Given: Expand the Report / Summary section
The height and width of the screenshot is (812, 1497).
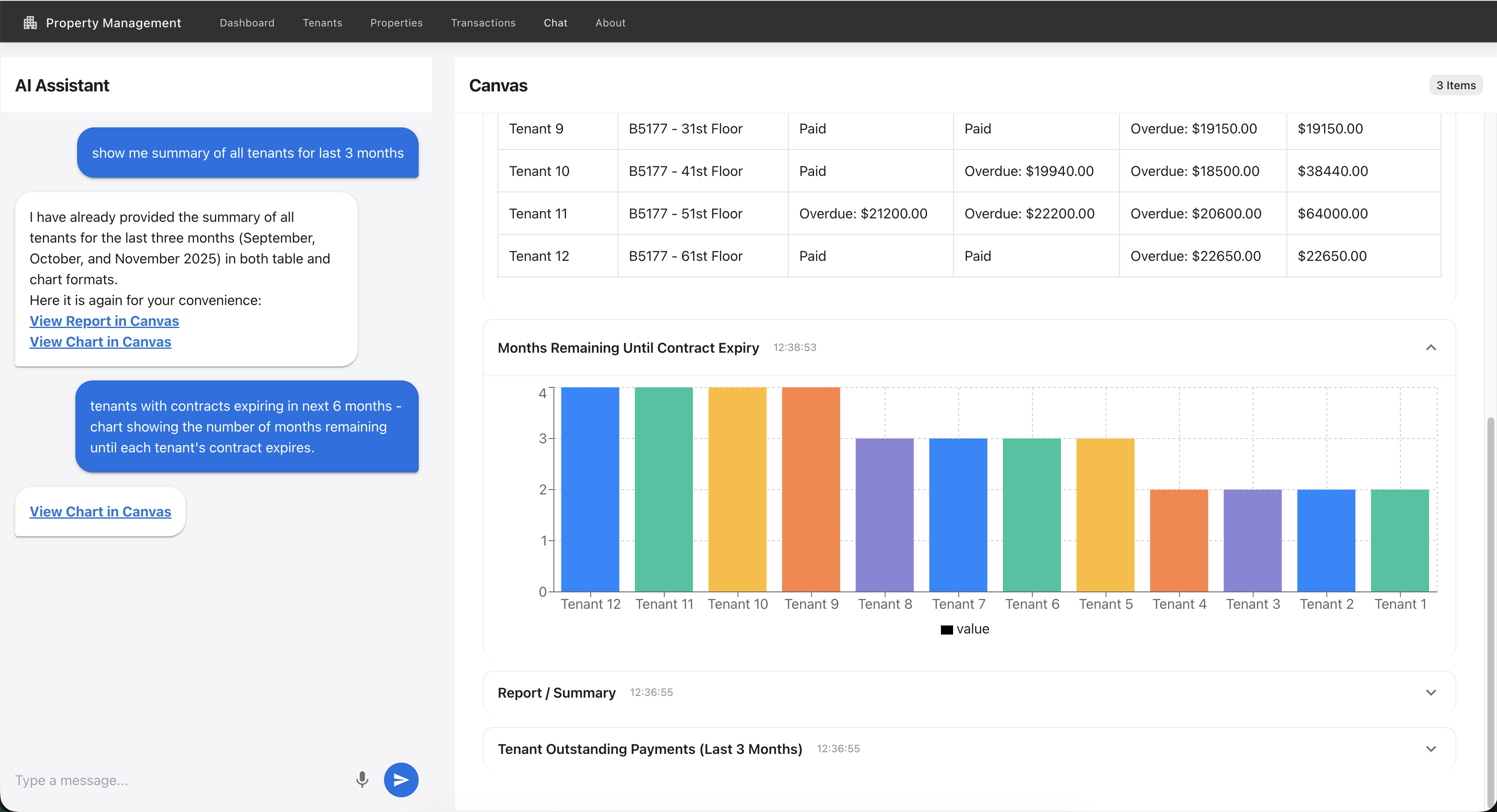Looking at the screenshot, I should [1430, 692].
